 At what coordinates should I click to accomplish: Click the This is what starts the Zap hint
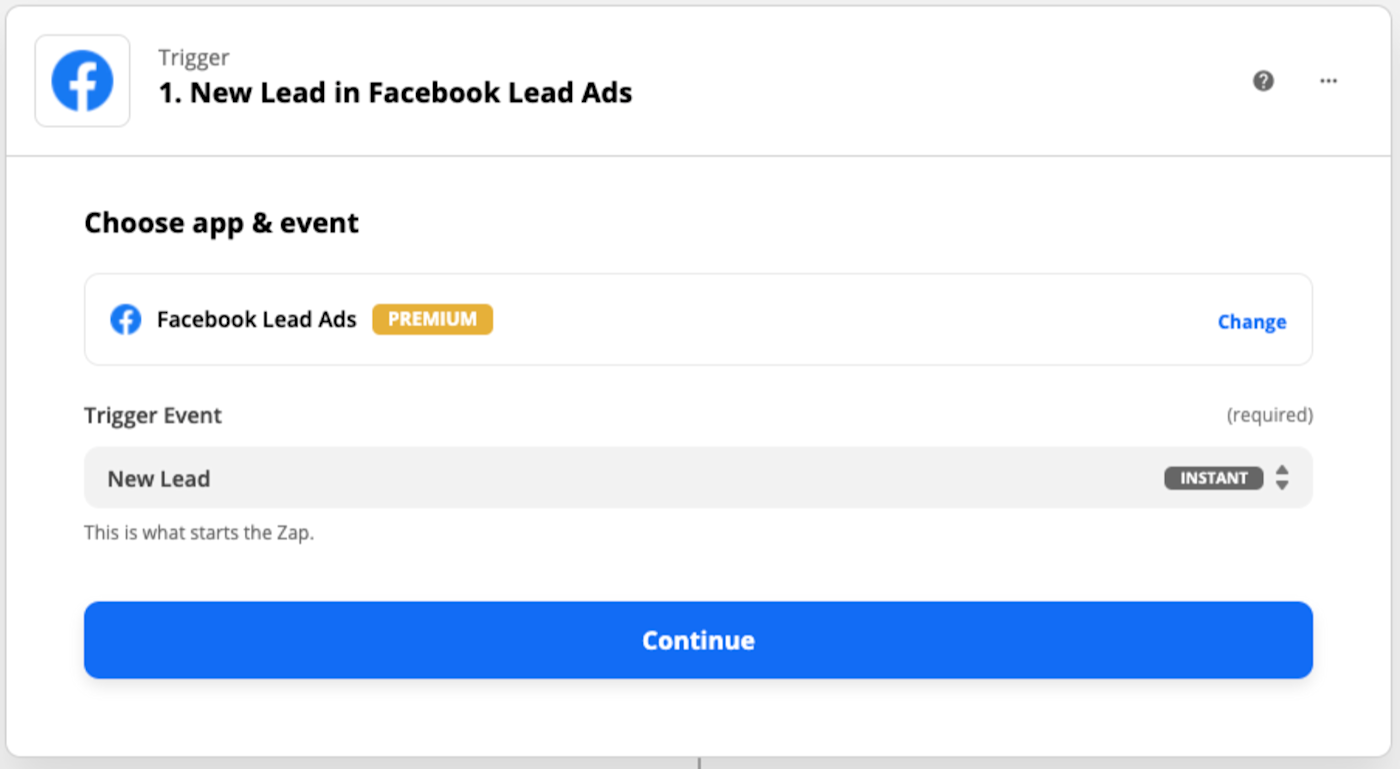199,533
